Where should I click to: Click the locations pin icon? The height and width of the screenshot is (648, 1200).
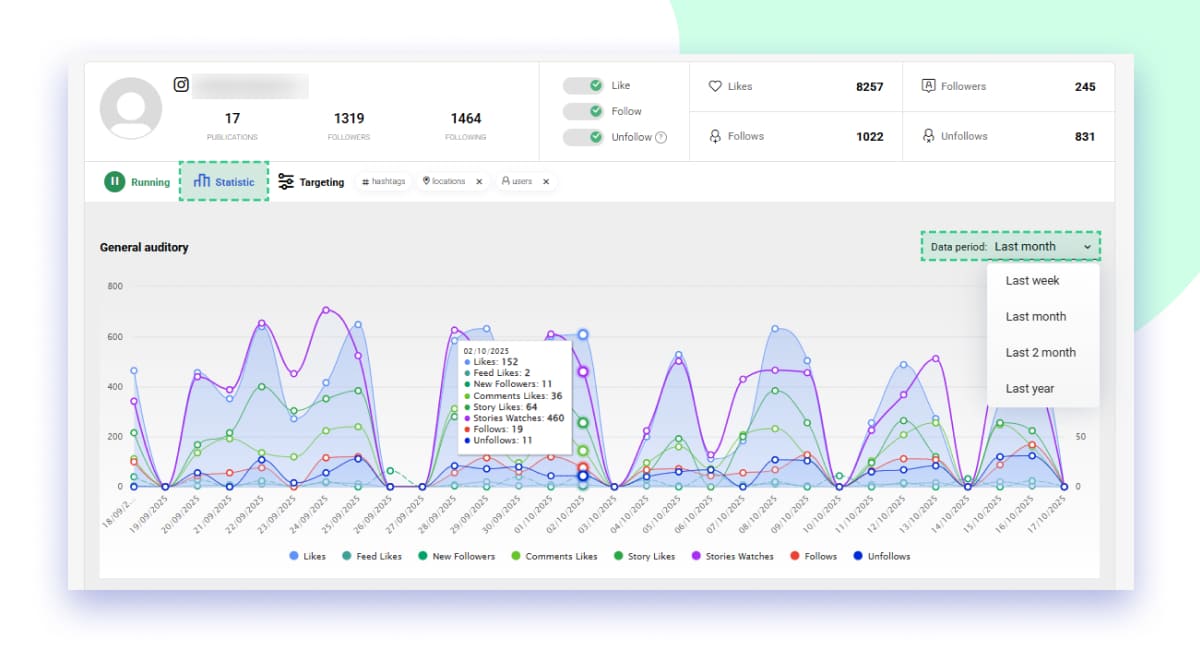(x=427, y=181)
